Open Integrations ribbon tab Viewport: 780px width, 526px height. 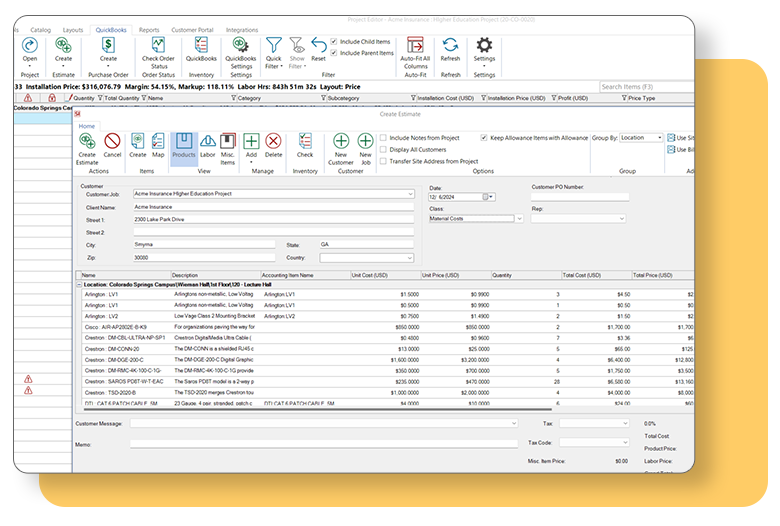click(x=242, y=30)
